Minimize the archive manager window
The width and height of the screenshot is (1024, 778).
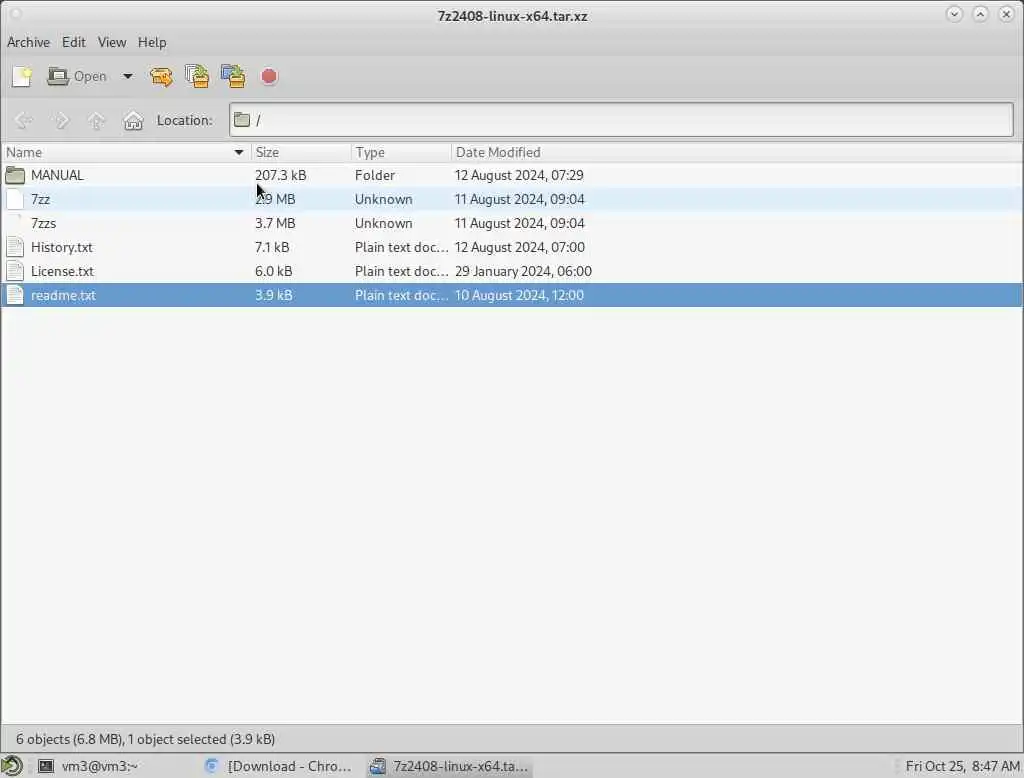point(954,14)
